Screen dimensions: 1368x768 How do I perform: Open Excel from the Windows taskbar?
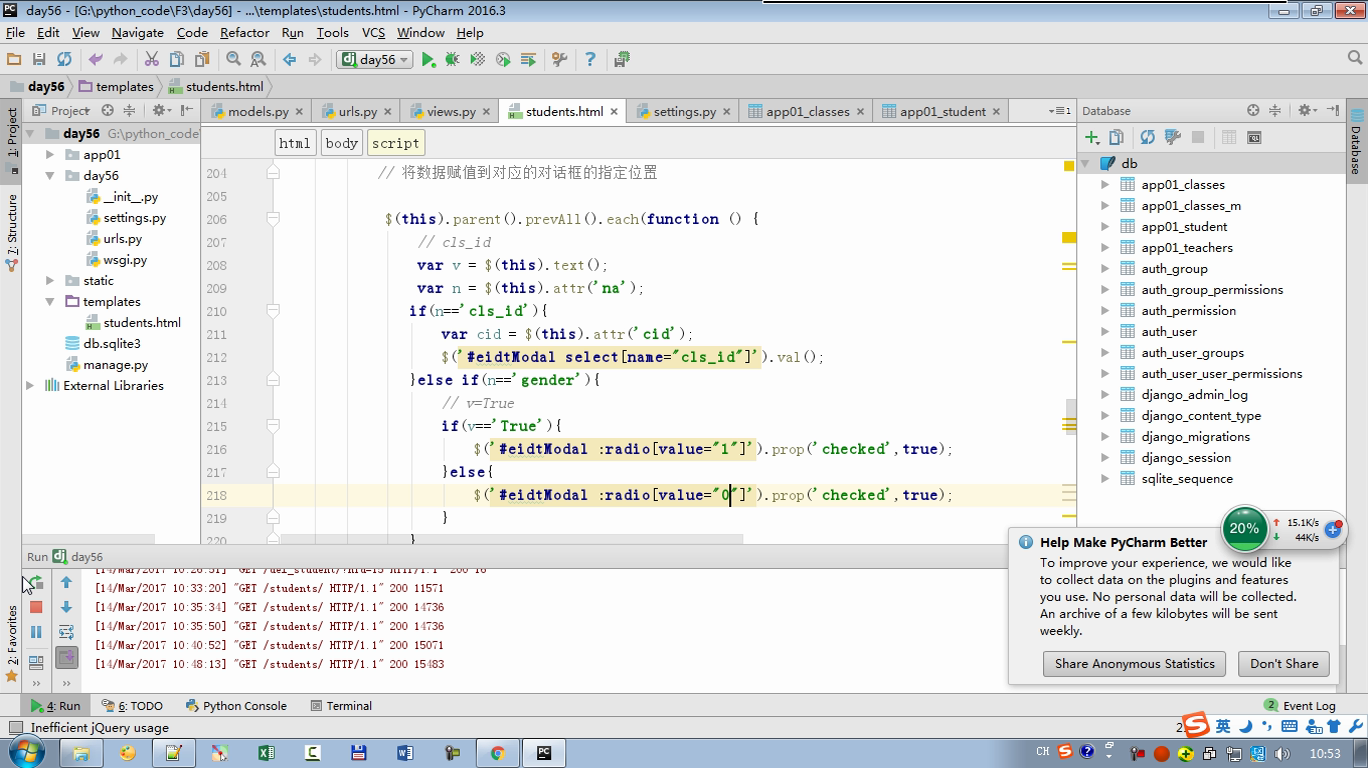coord(266,753)
